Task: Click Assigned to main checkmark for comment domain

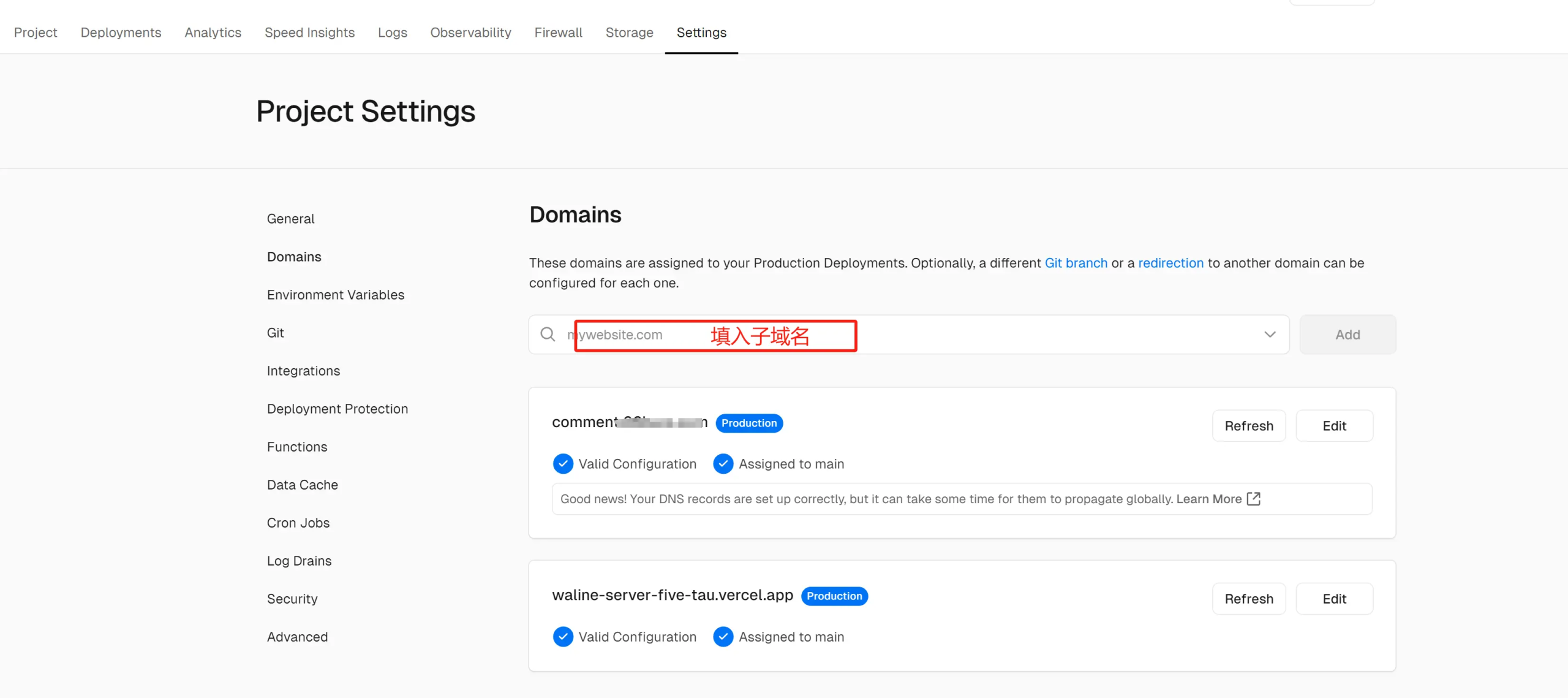Action: point(723,464)
